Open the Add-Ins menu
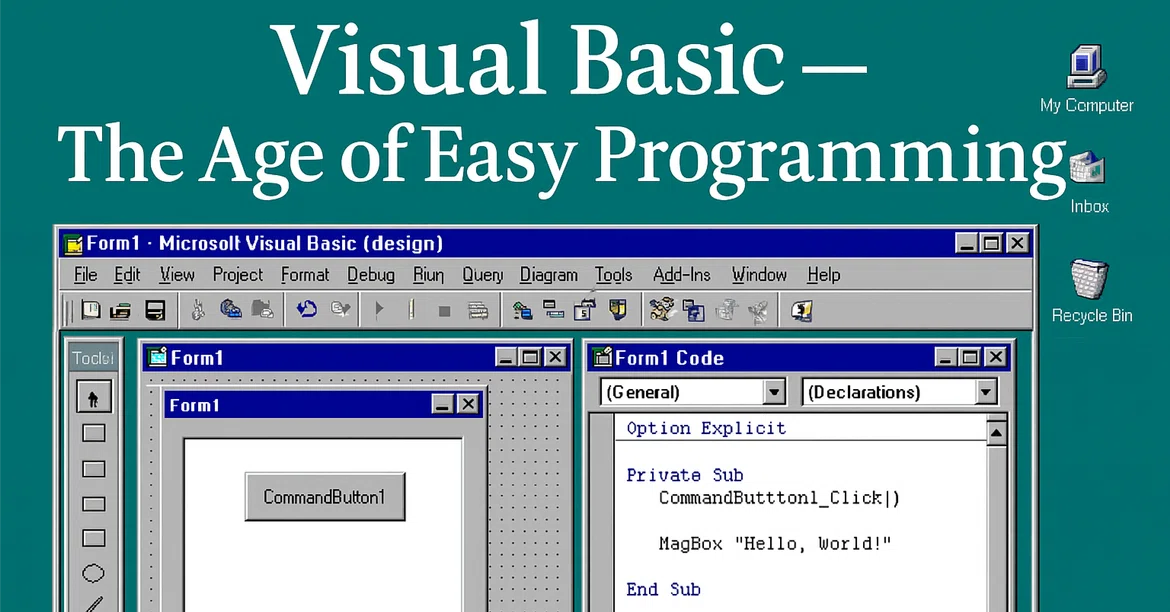Viewport: 1170px width, 612px height. (x=681, y=275)
